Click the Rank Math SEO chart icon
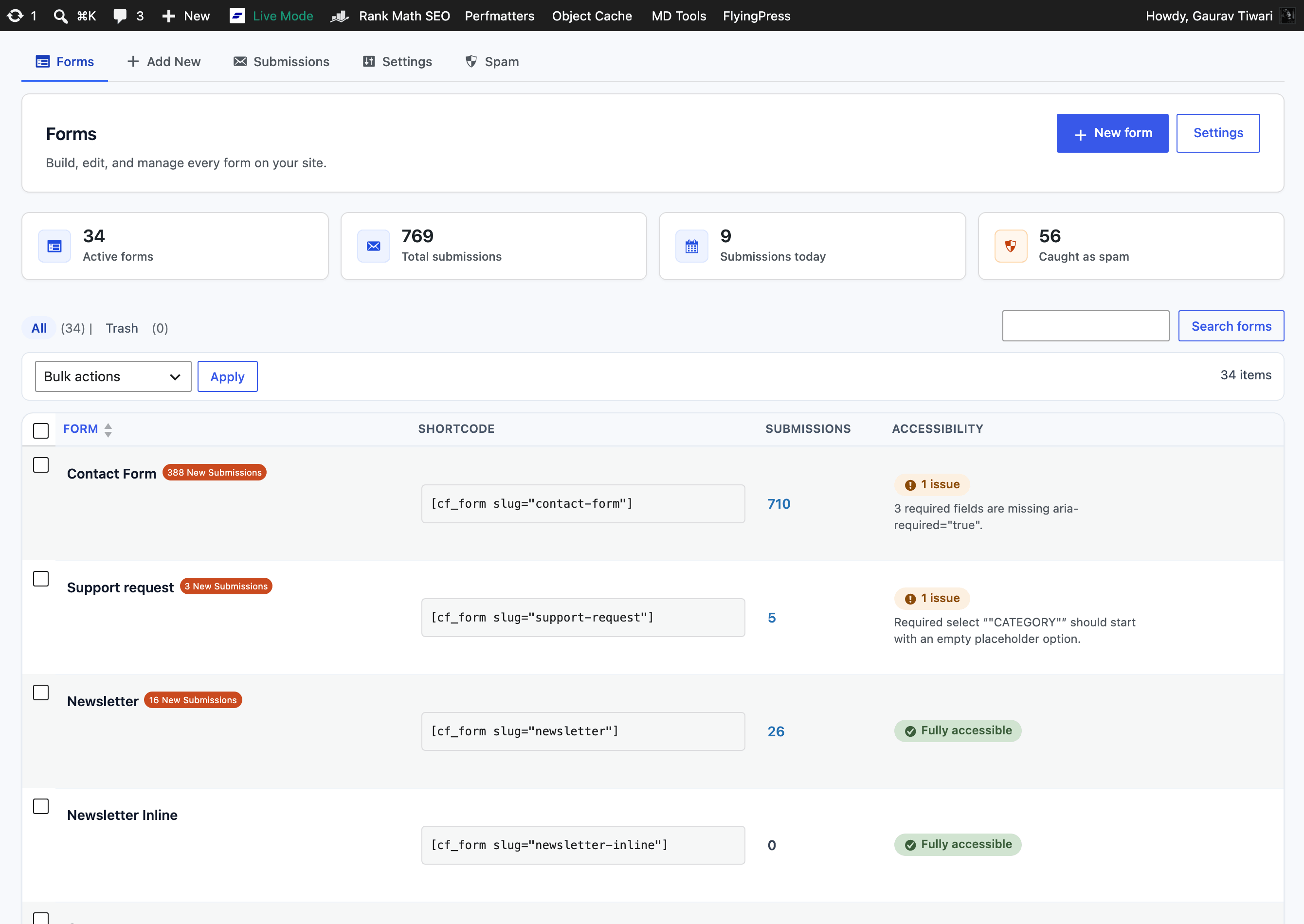1304x924 pixels. coord(340,16)
